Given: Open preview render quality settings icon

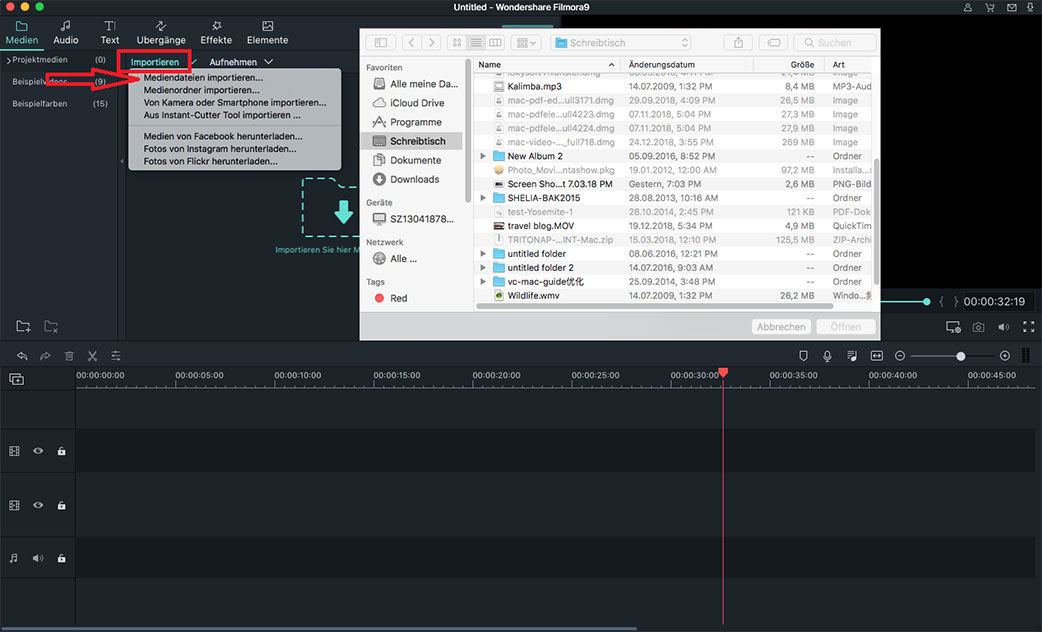Looking at the screenshot, I should click(953, 327).
